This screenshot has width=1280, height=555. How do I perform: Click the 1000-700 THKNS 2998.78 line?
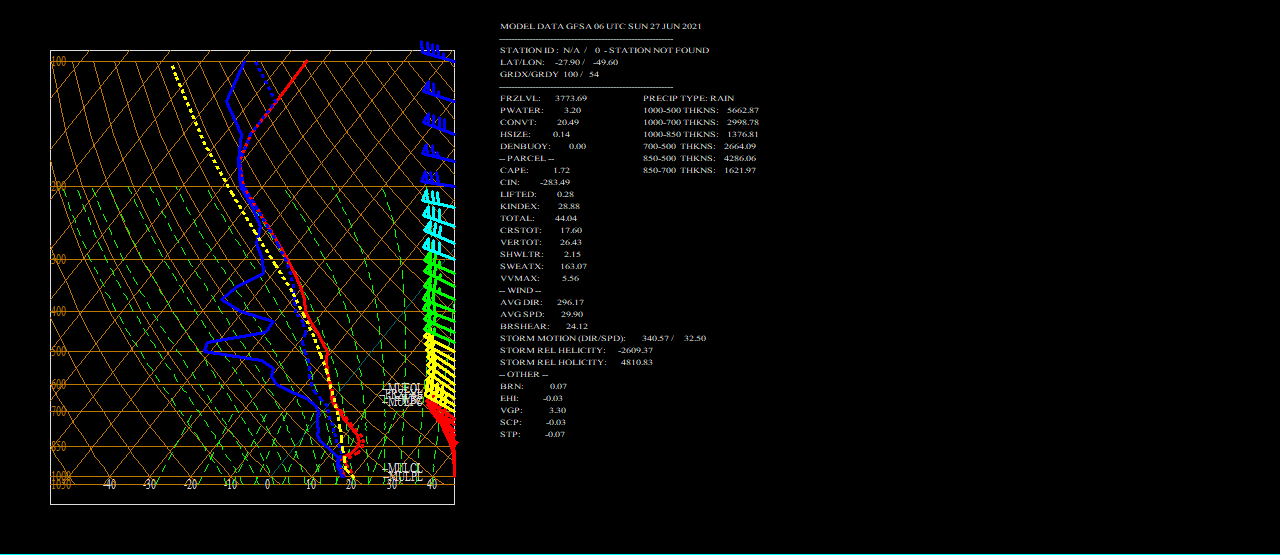701,122
